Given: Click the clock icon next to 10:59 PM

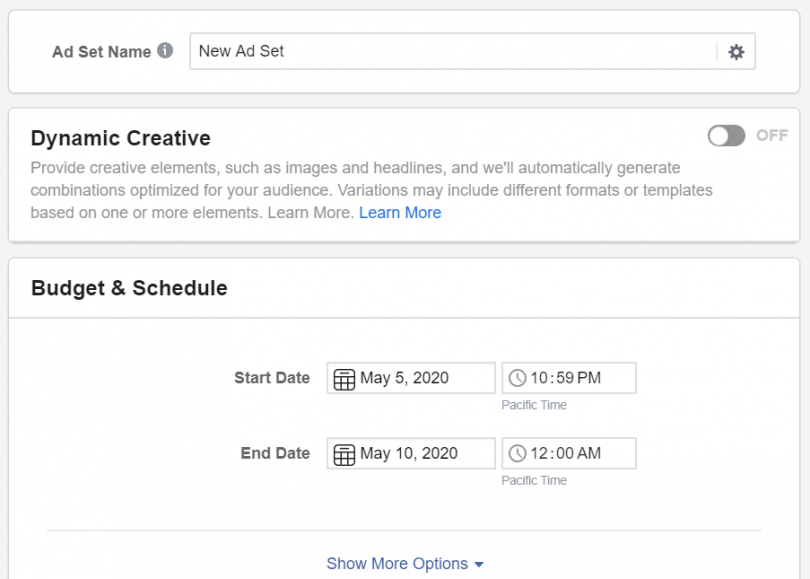Looking at the screenshot, I should 518,377.
